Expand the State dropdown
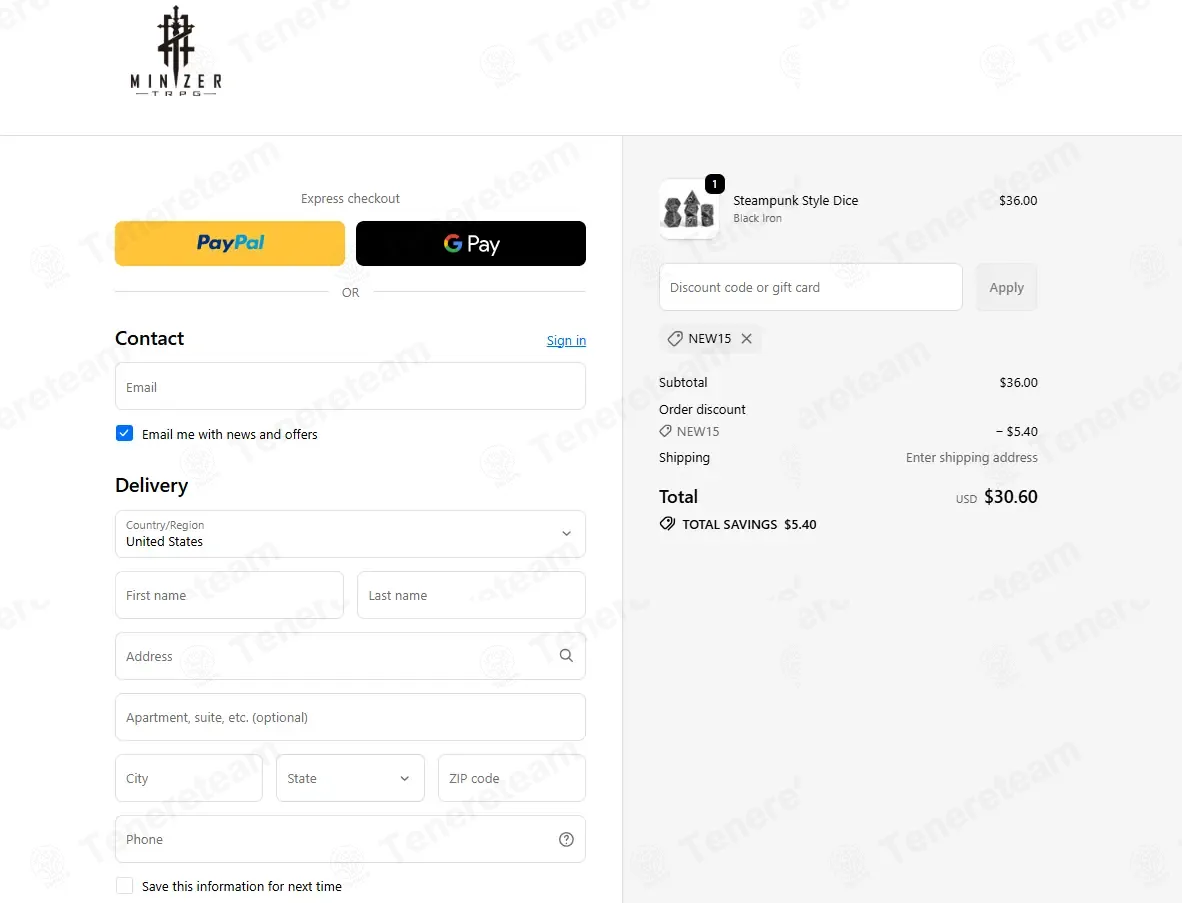Image resolution: width=1182 pixels, height=903 pixels. pos(350,778)
